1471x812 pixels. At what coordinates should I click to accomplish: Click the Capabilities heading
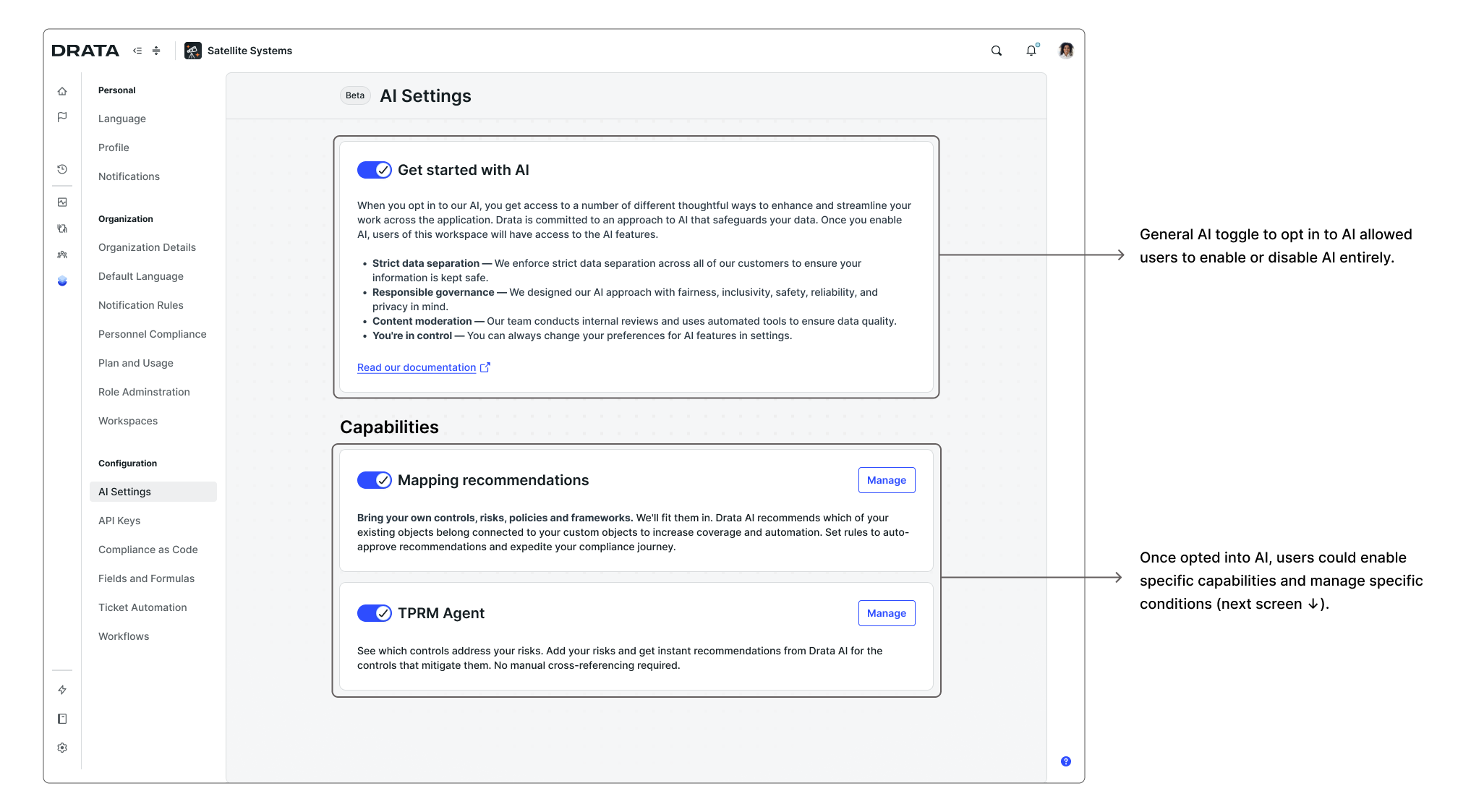coord(389,427)
